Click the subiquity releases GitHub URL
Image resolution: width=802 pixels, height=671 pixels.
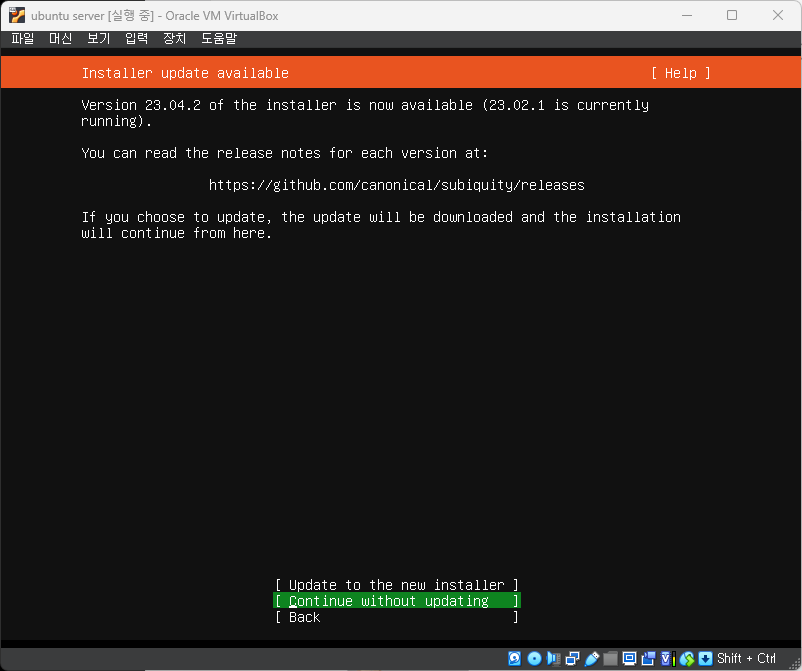pos(396,185)
